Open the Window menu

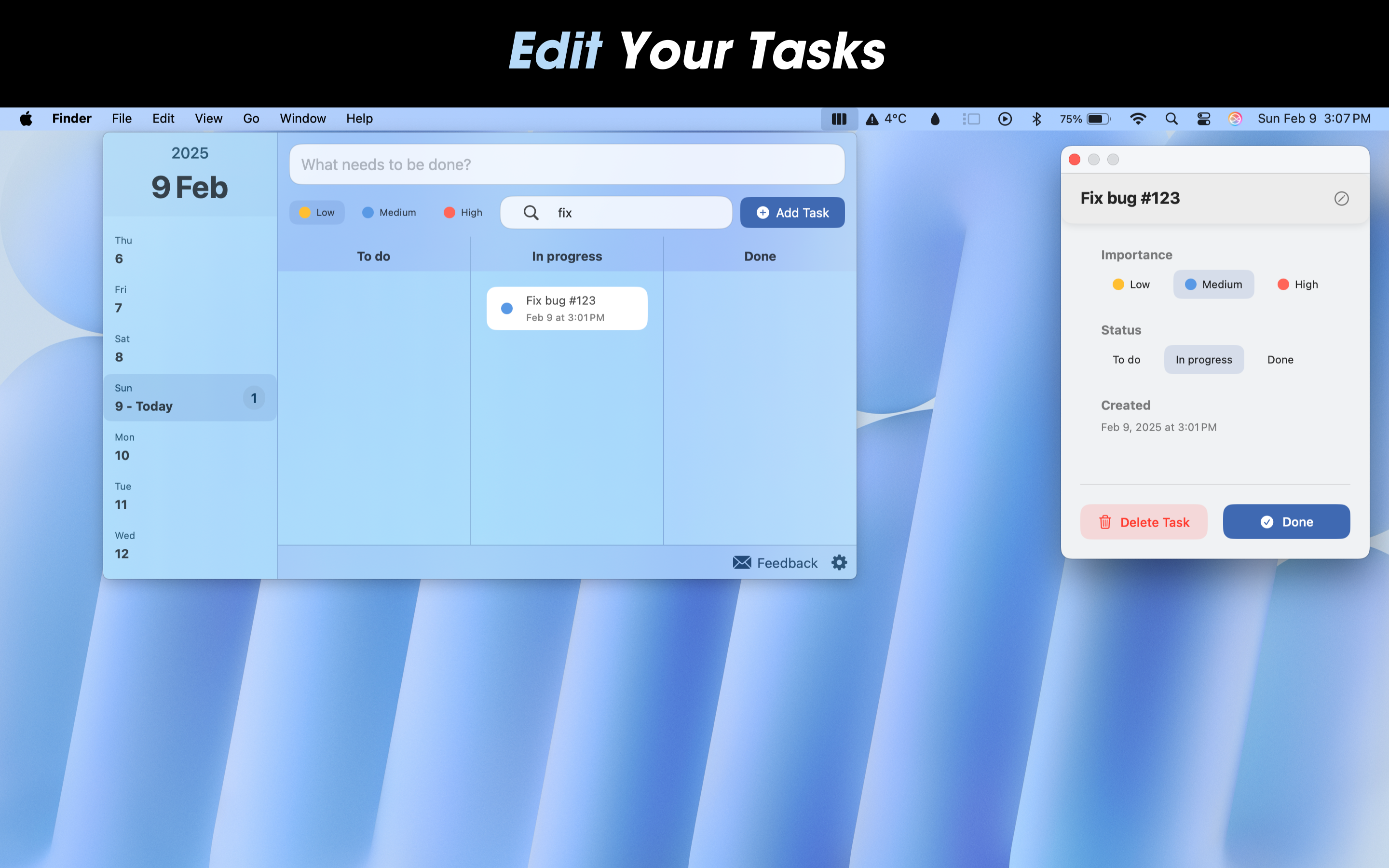coord(302,119)
